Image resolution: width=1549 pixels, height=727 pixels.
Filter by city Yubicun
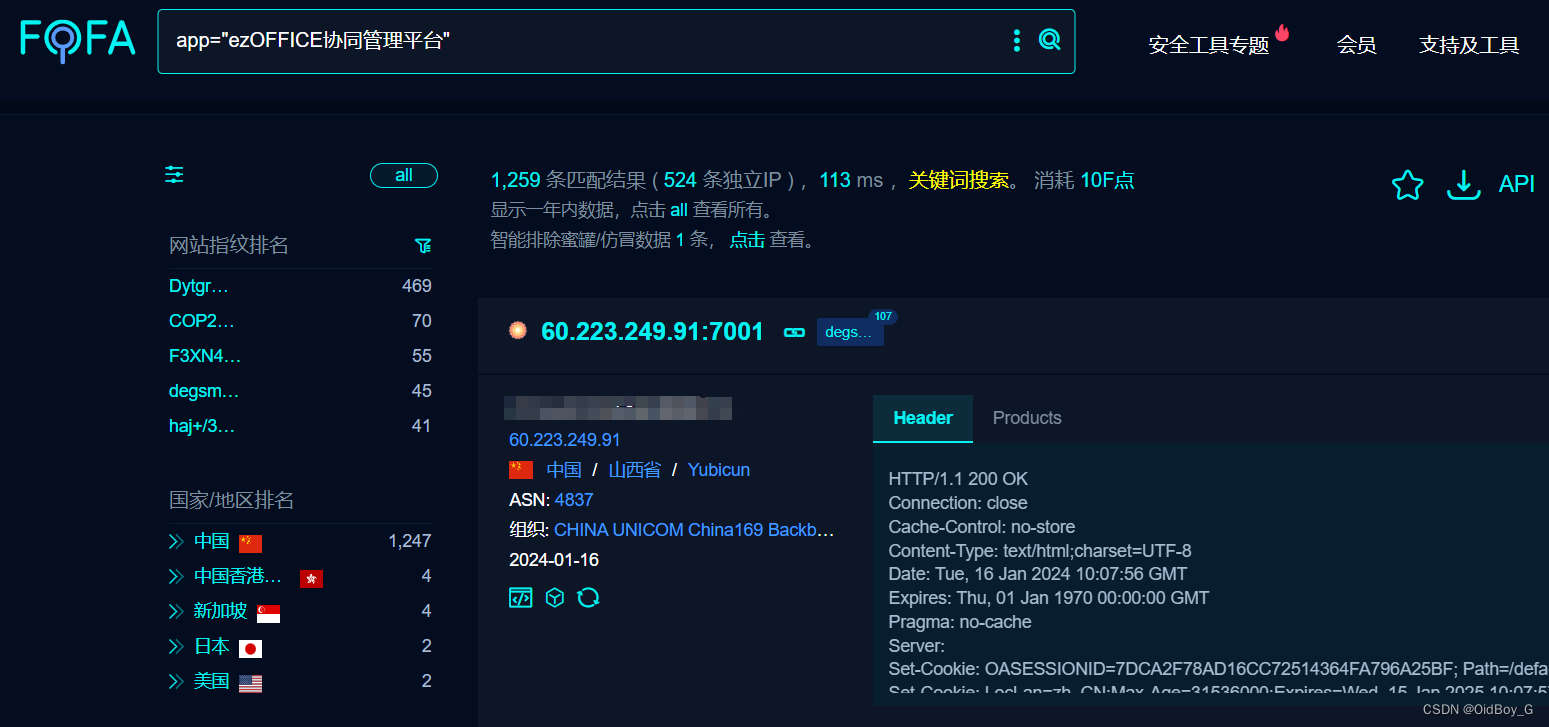click(x=719, y=470)
